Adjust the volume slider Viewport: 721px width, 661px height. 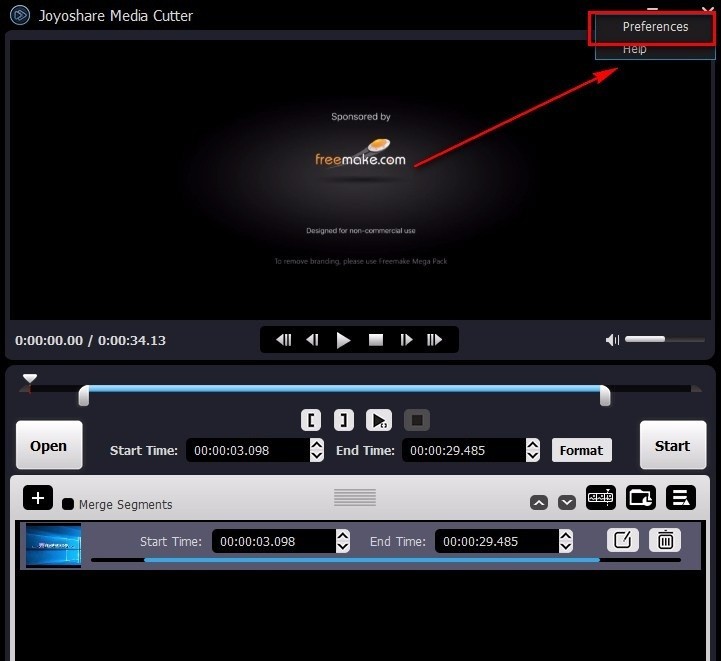click(664, 339)
